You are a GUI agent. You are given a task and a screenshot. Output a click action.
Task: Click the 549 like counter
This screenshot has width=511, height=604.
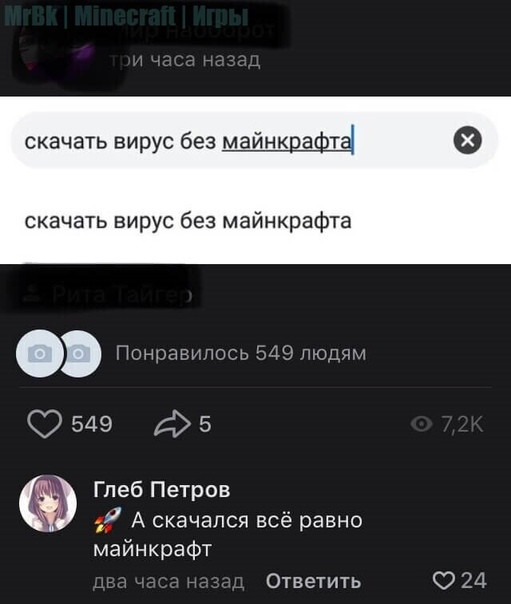coord(92,424)
